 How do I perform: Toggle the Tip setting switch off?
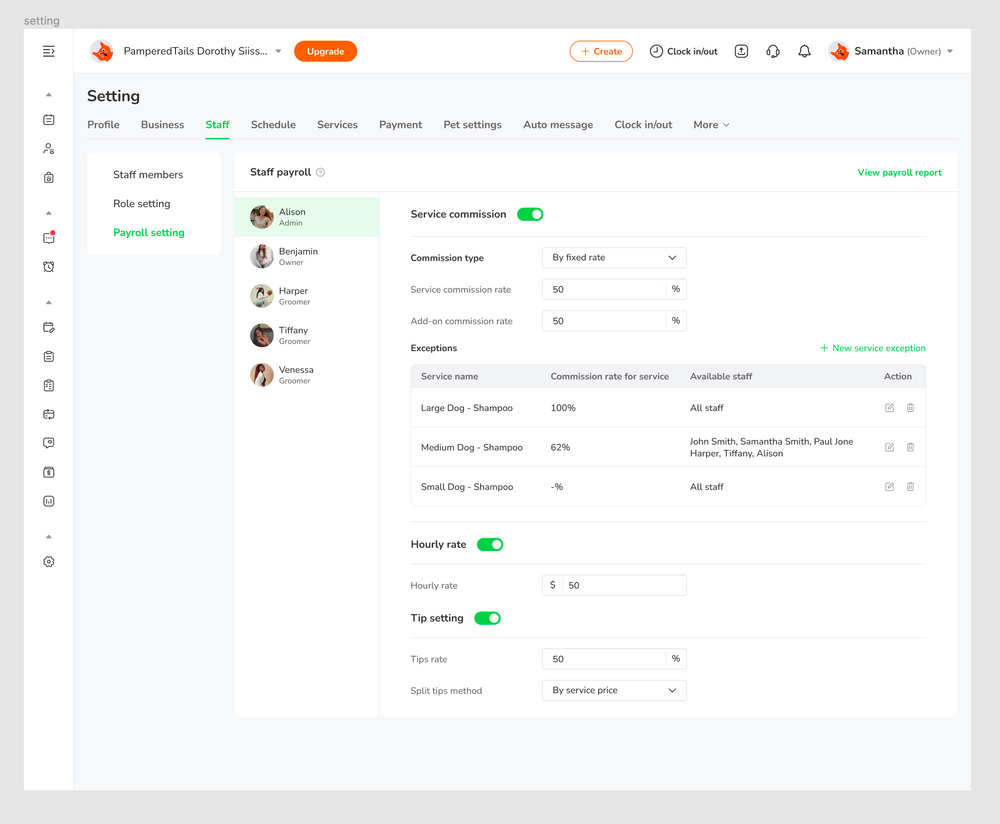tap(487, 618)
